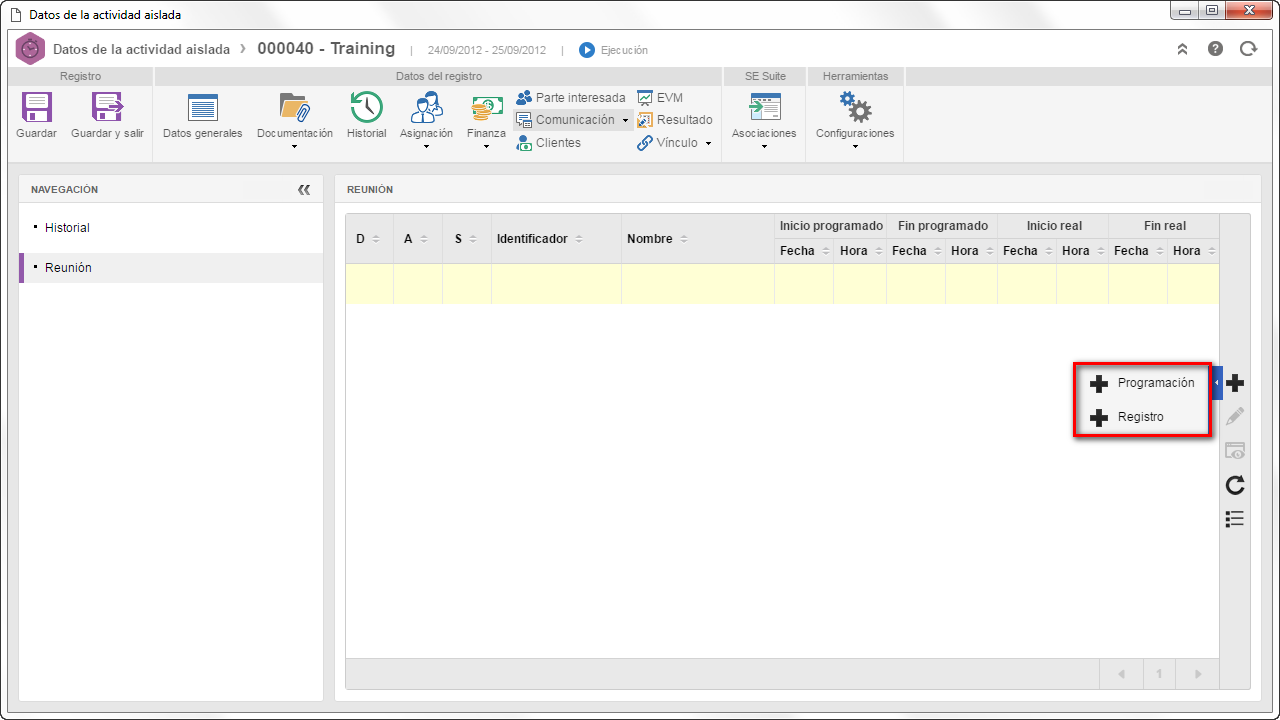Sort by Inicio programado Fecha column
Screen dimensions: 1280x720
coord(804,251)
